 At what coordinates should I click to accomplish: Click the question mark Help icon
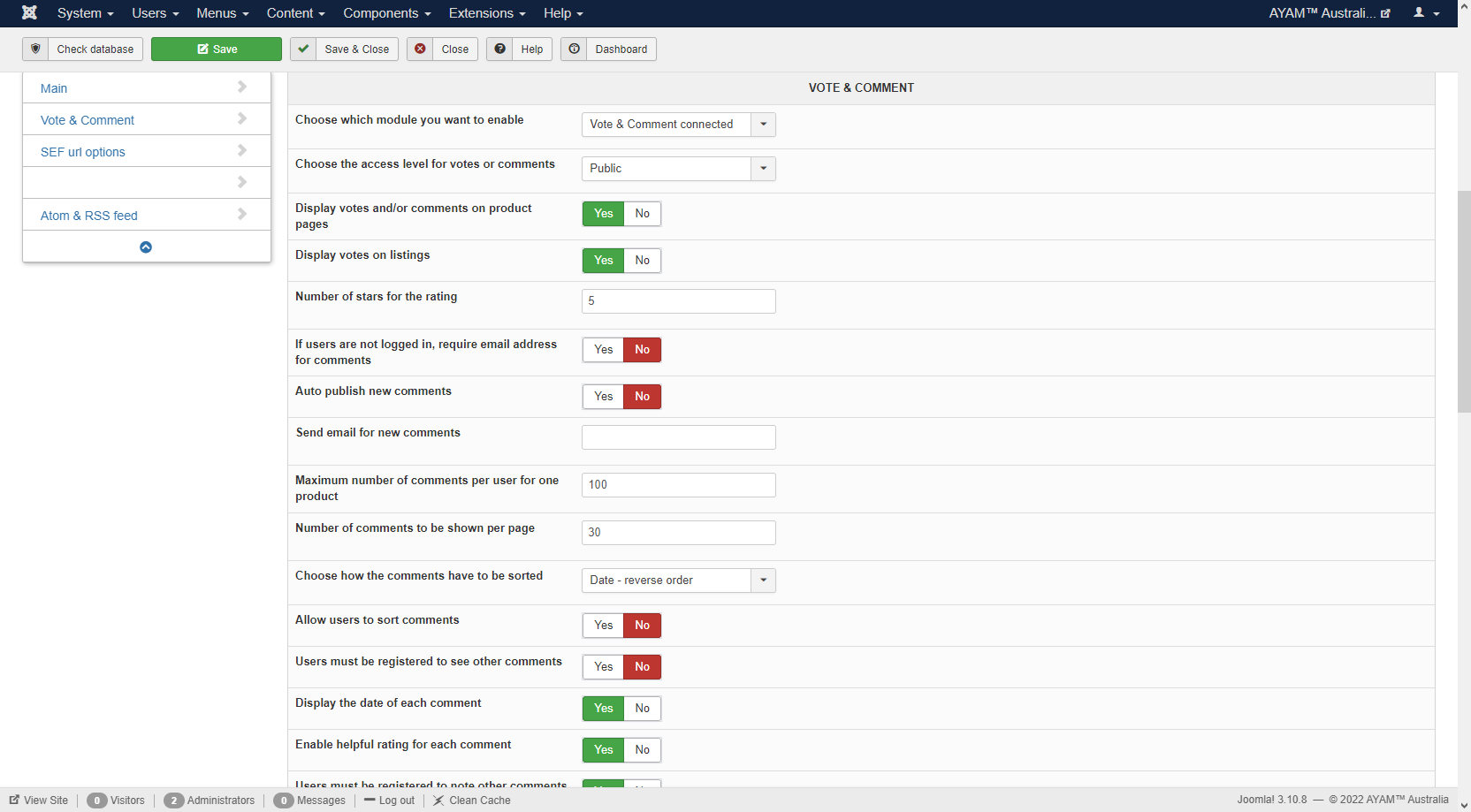[499, 49]
